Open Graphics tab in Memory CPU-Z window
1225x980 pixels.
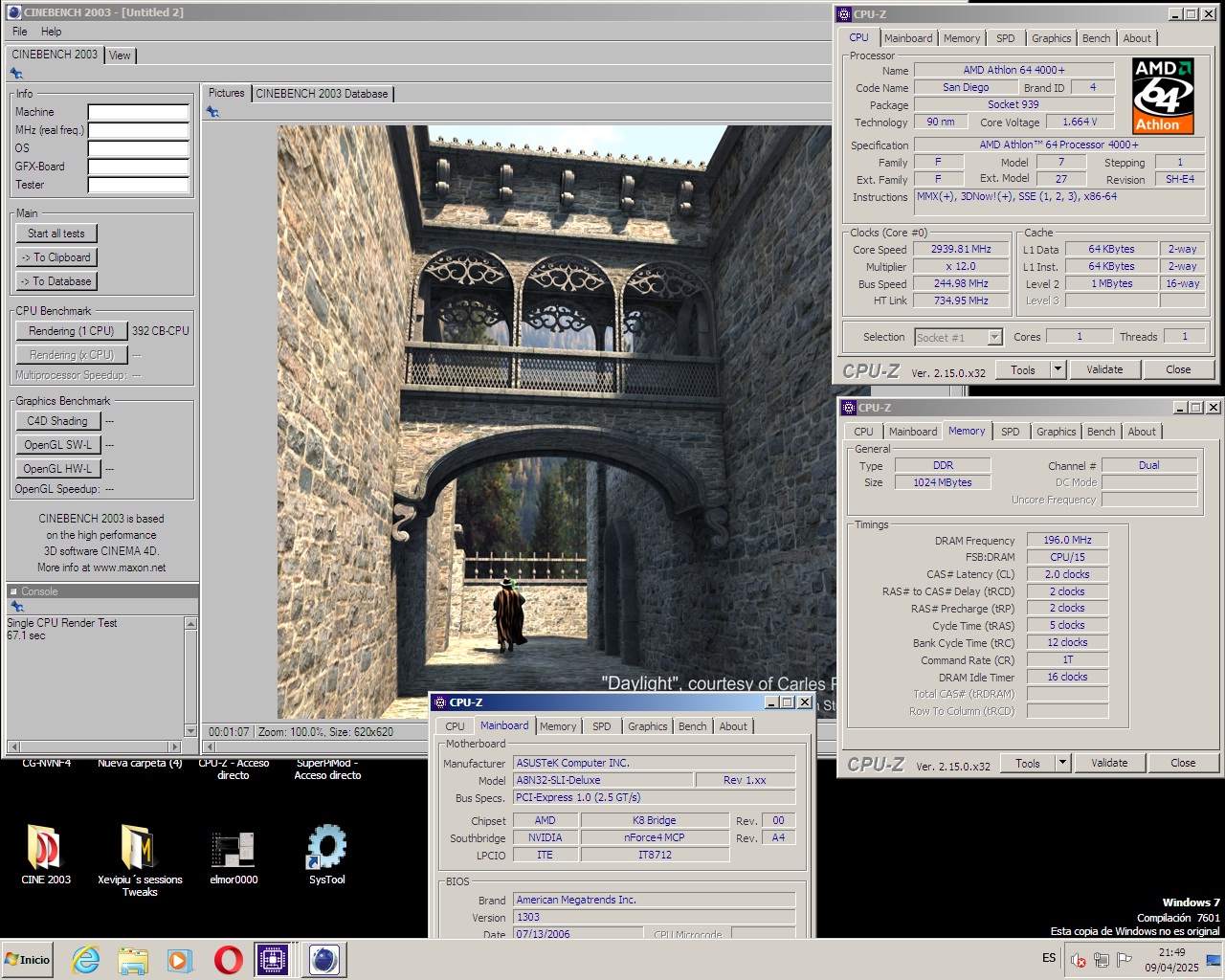tap(1056, 432)
